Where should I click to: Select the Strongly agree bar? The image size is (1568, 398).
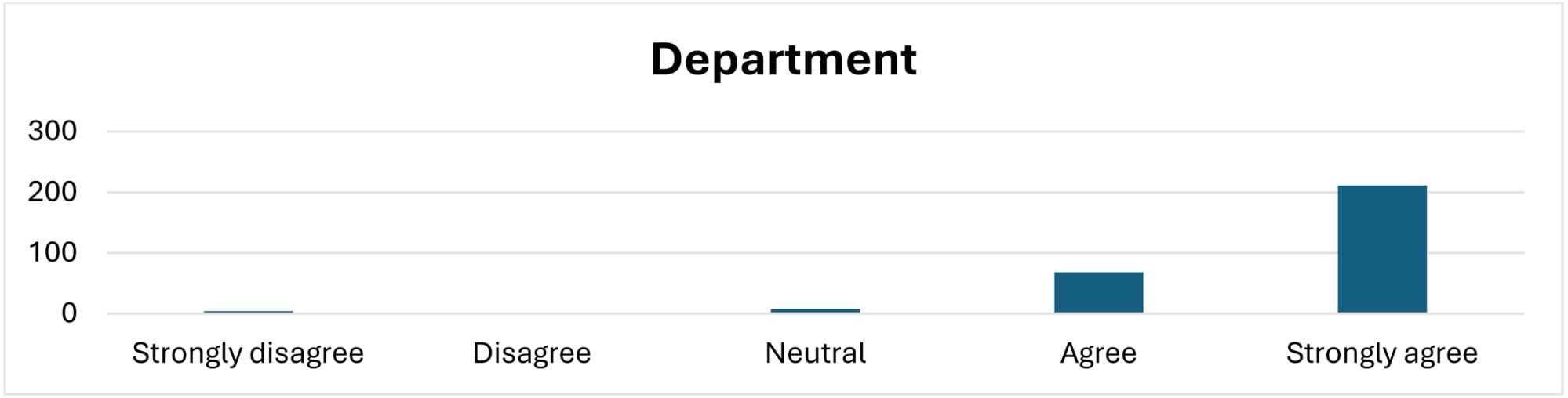(1381, 248)
